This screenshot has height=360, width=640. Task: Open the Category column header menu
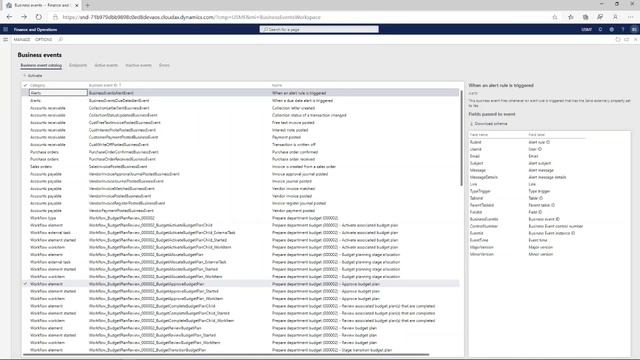38,85
